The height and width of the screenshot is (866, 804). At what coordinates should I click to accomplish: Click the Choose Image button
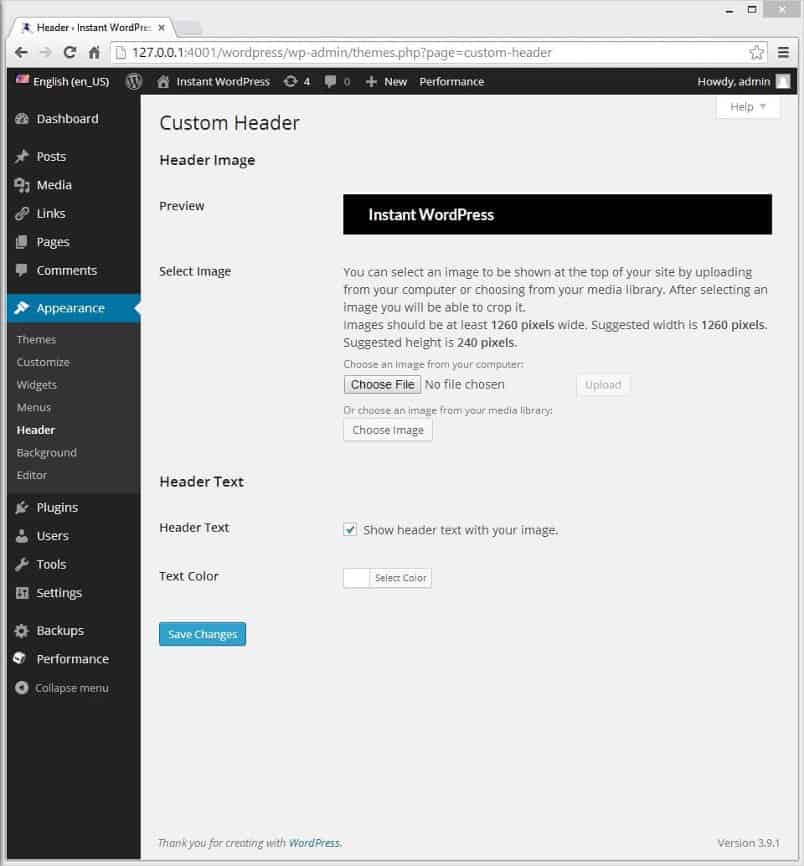pos(388,430)
